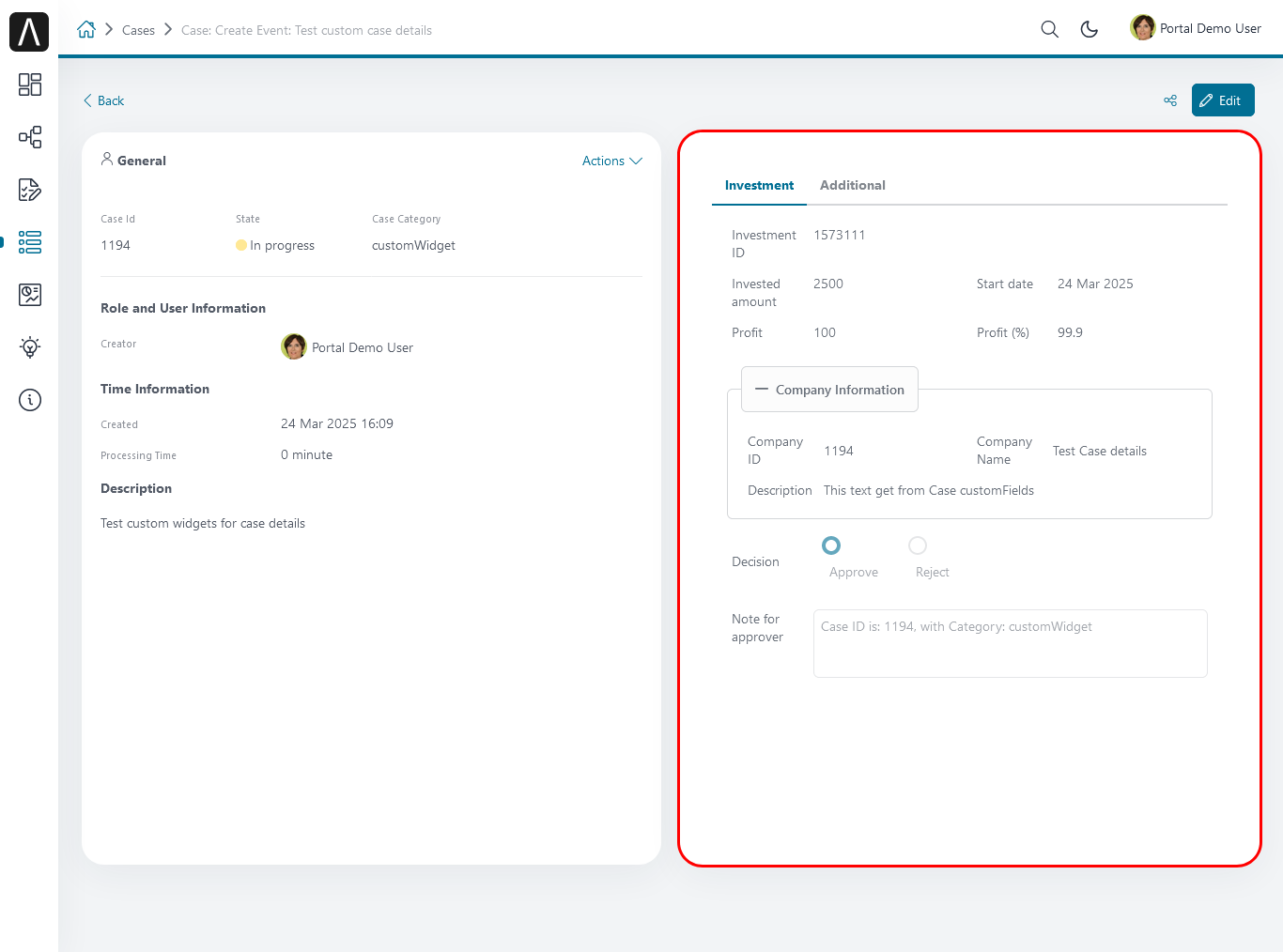The width and height of the screenshot is (1283, 952).
Task: Select the Investment tab
Action: (x=759, y=186)
